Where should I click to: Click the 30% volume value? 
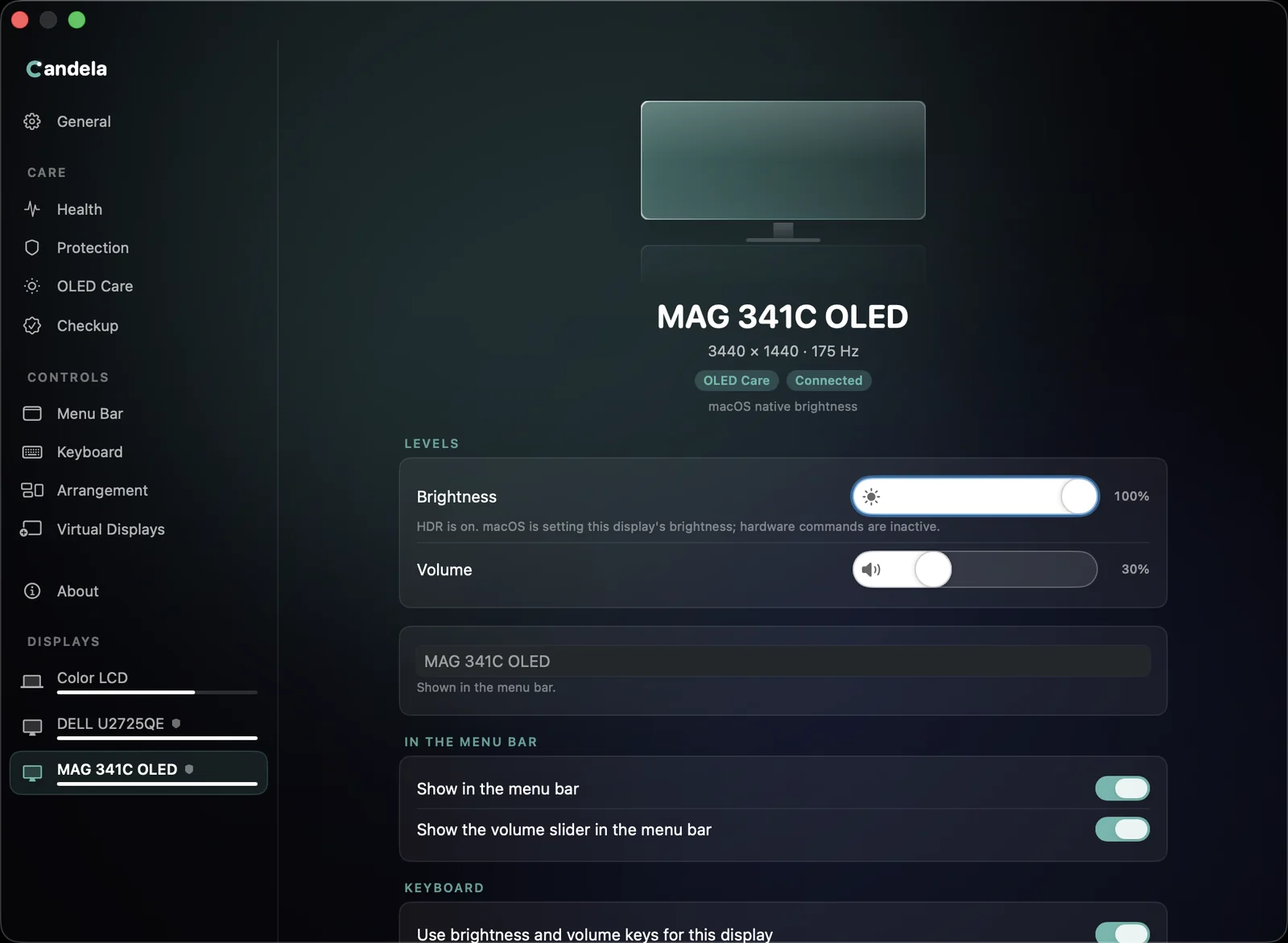pos(1135,570)
